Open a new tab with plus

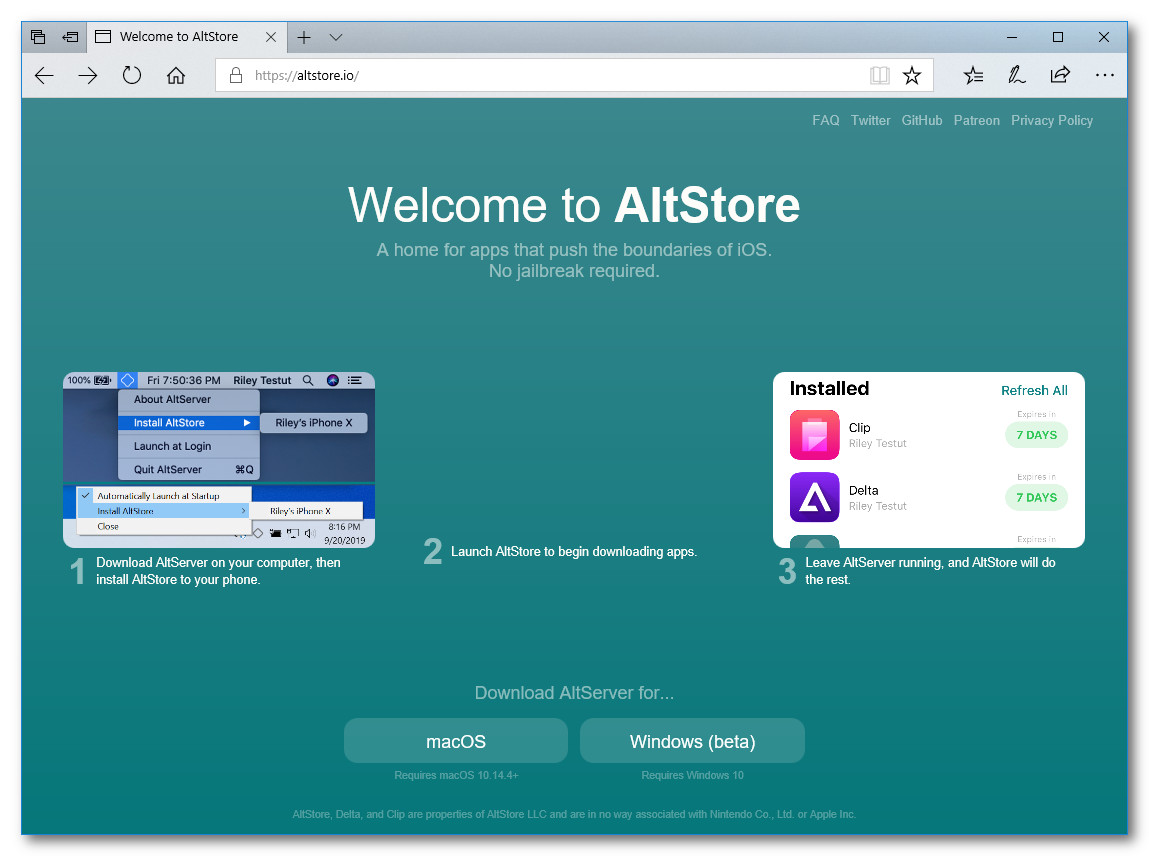304,37
